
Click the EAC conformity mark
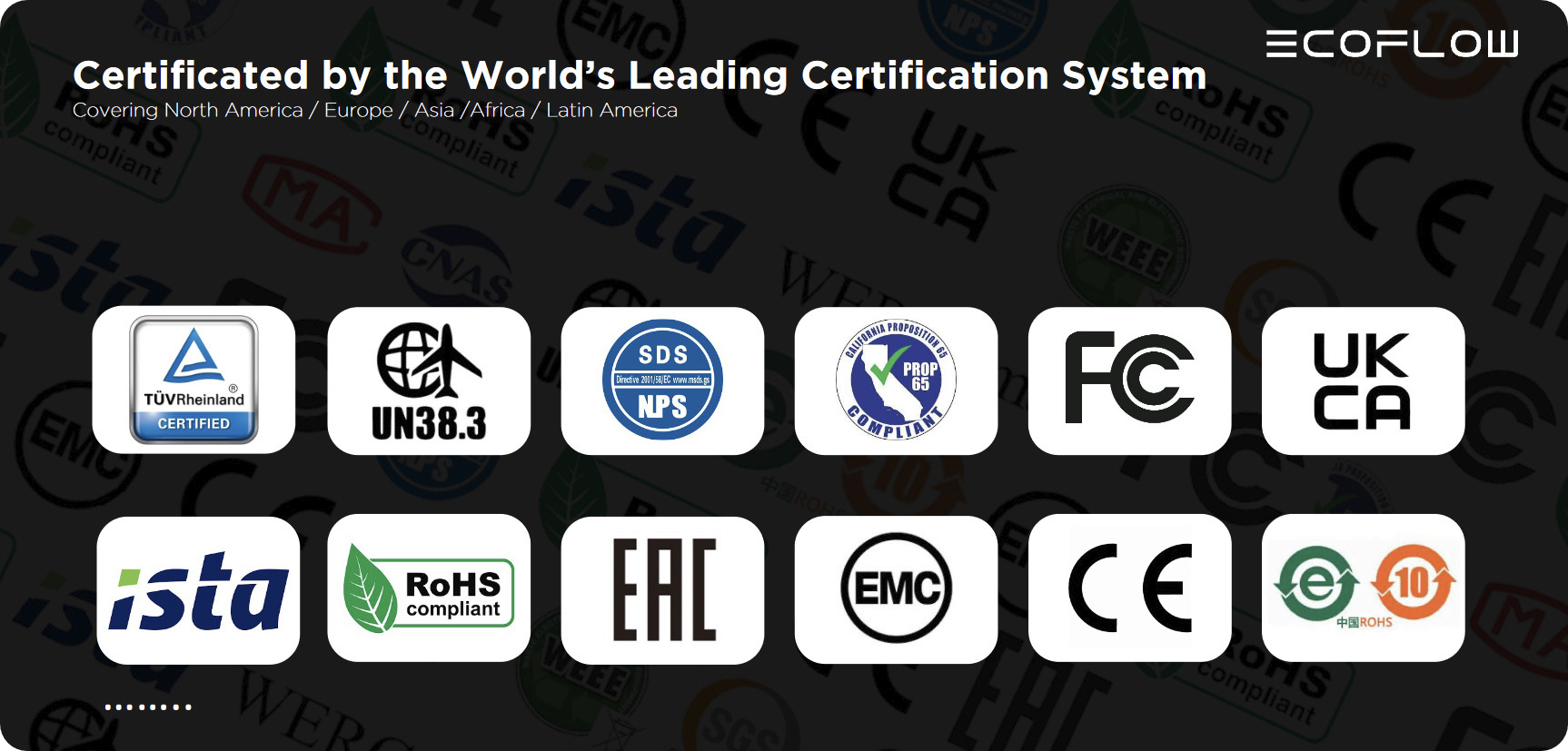(x=662, y=590)
